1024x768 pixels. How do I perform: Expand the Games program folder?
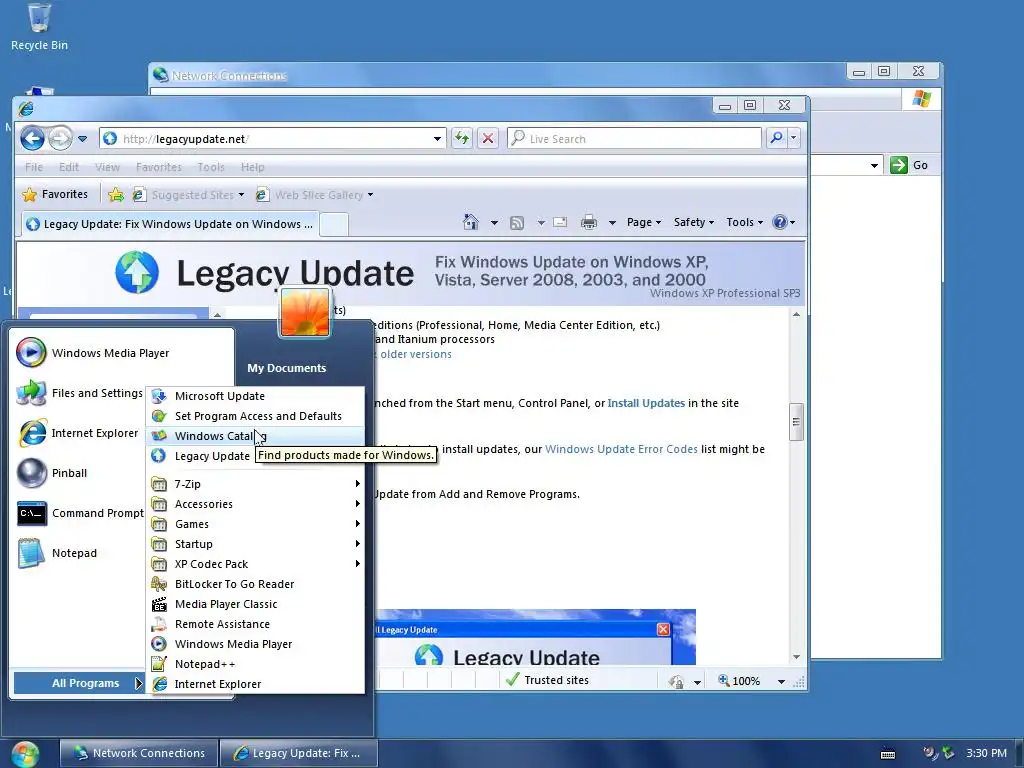click(255, 524)
